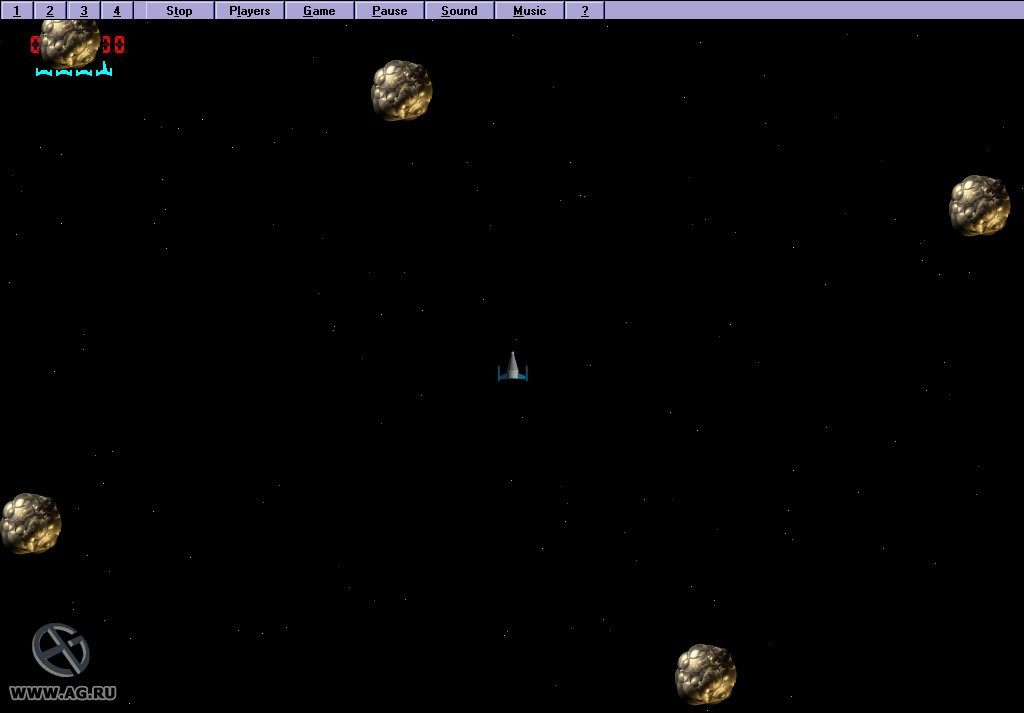Toggle the Music option in the menu bar
The image size is (1024, 713).
[x=530, y=10]
